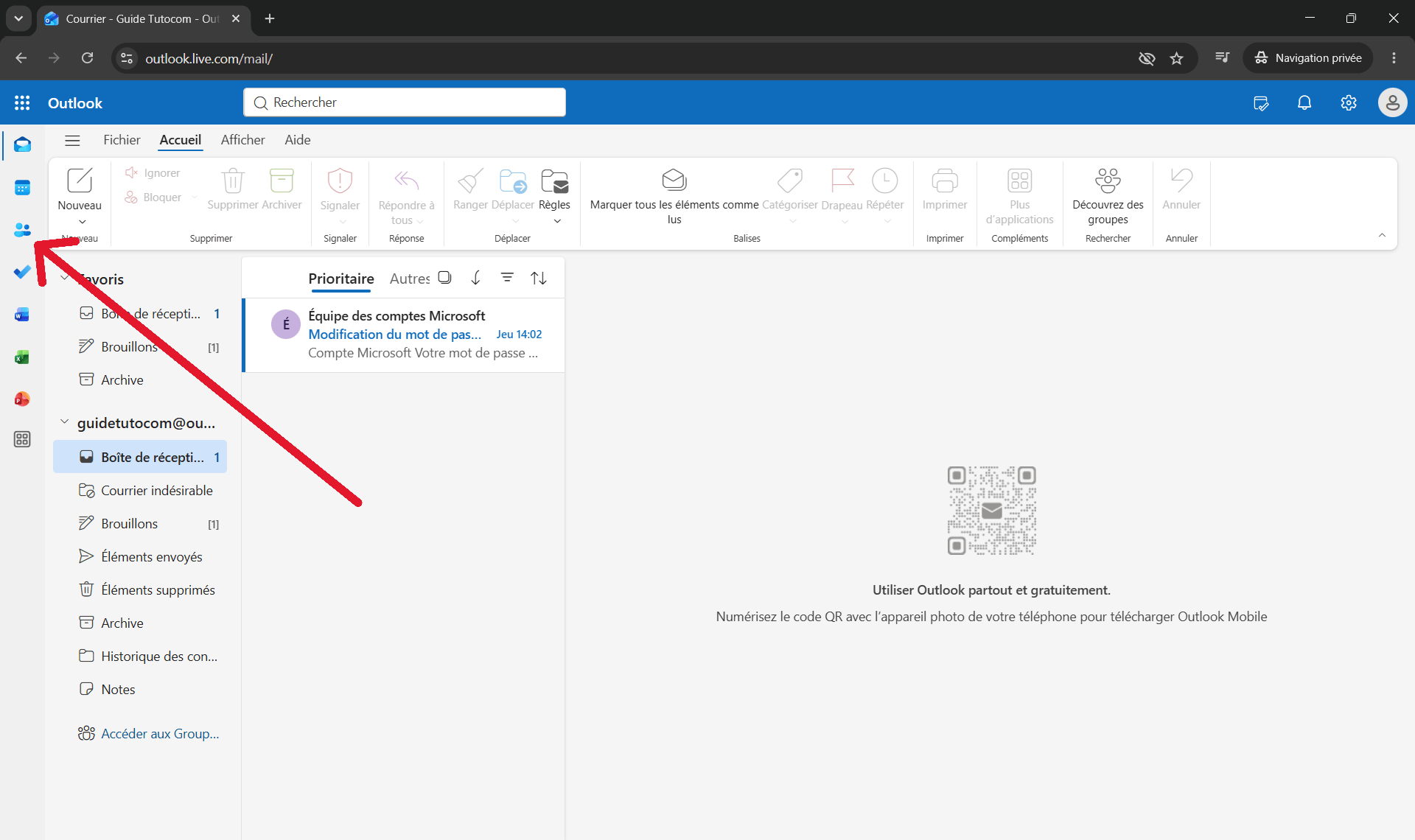
Task: Open My Day calendar-check icon in header
Action: [1261, 102]
